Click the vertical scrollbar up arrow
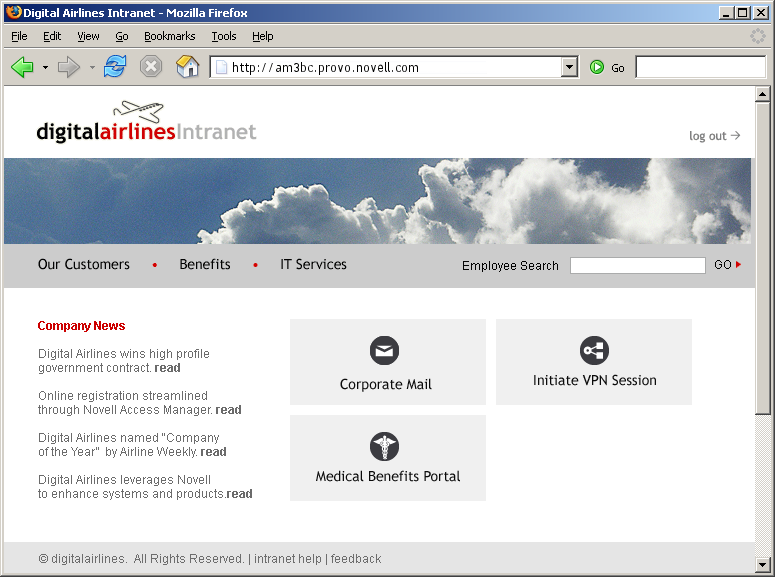The width and height of the screenshot is (775, 577). pyautogui.click(x=763, y=94)
